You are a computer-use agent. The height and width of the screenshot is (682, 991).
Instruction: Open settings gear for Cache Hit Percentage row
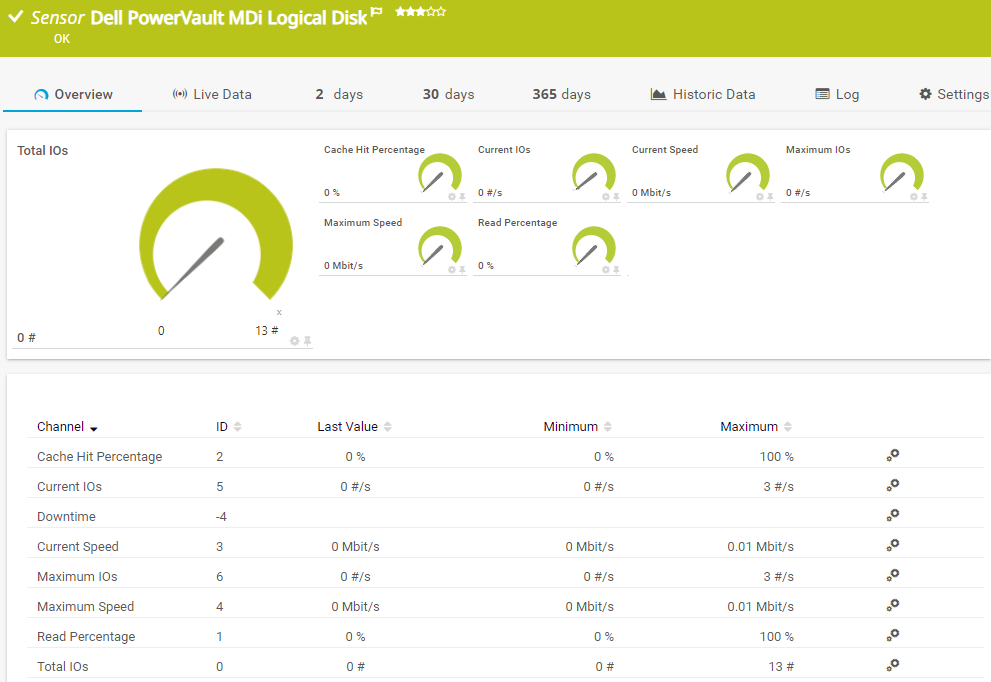click(x=893, y=455)
